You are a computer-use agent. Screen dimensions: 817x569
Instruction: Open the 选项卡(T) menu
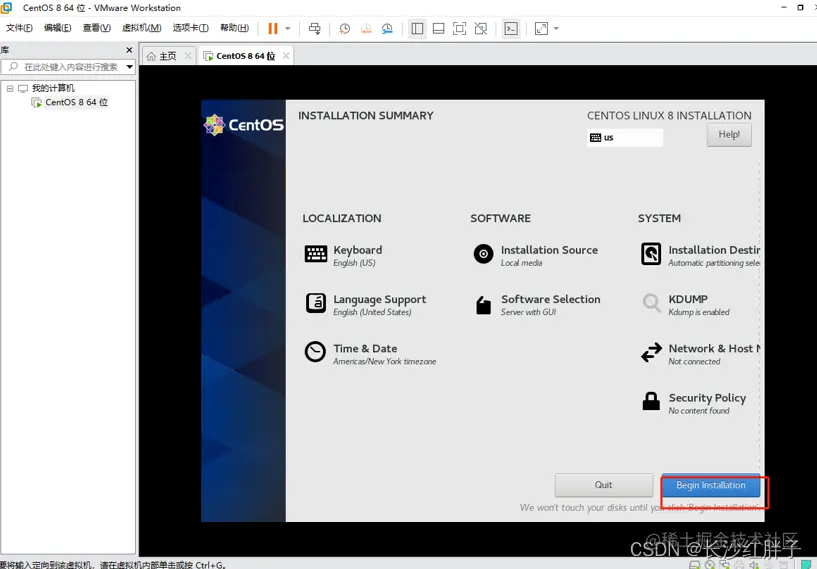click(x=190, y=28)
